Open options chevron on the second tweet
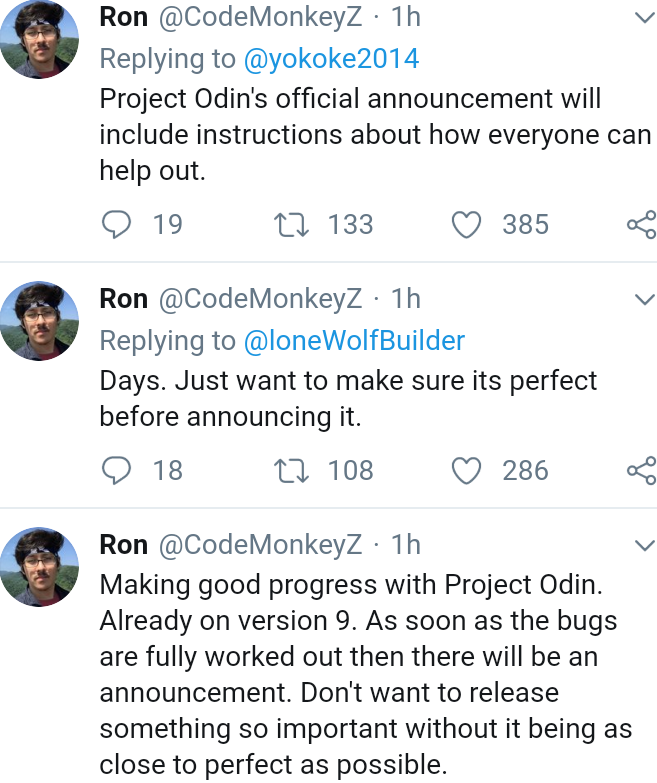 [x=645, y=300]
